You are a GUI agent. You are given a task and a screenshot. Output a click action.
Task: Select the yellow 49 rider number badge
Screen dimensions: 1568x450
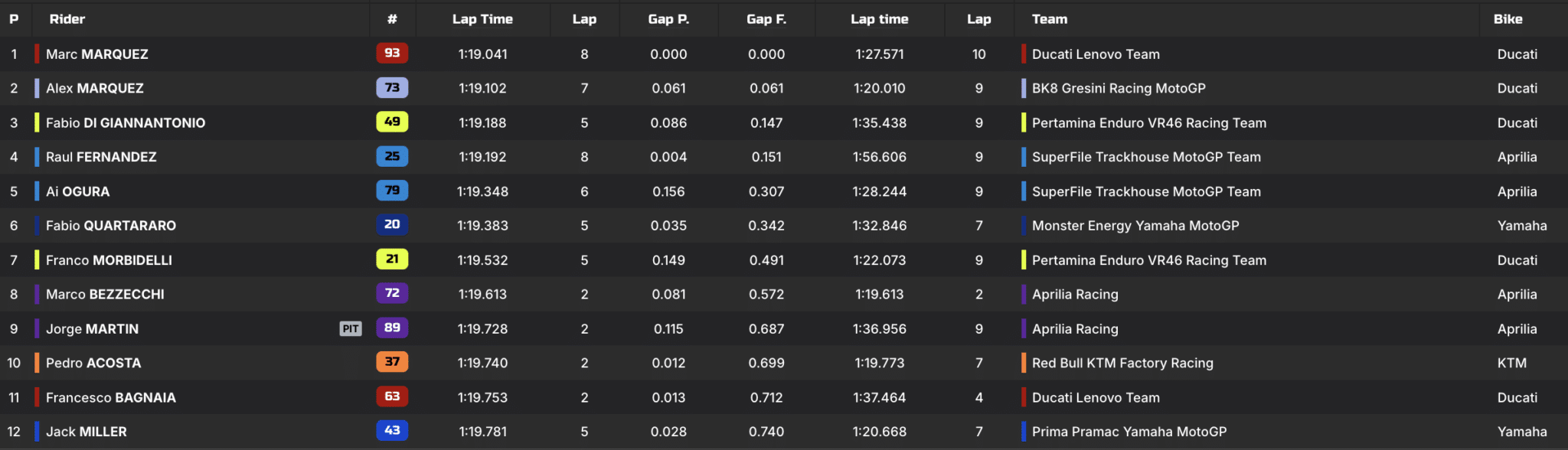392,122
